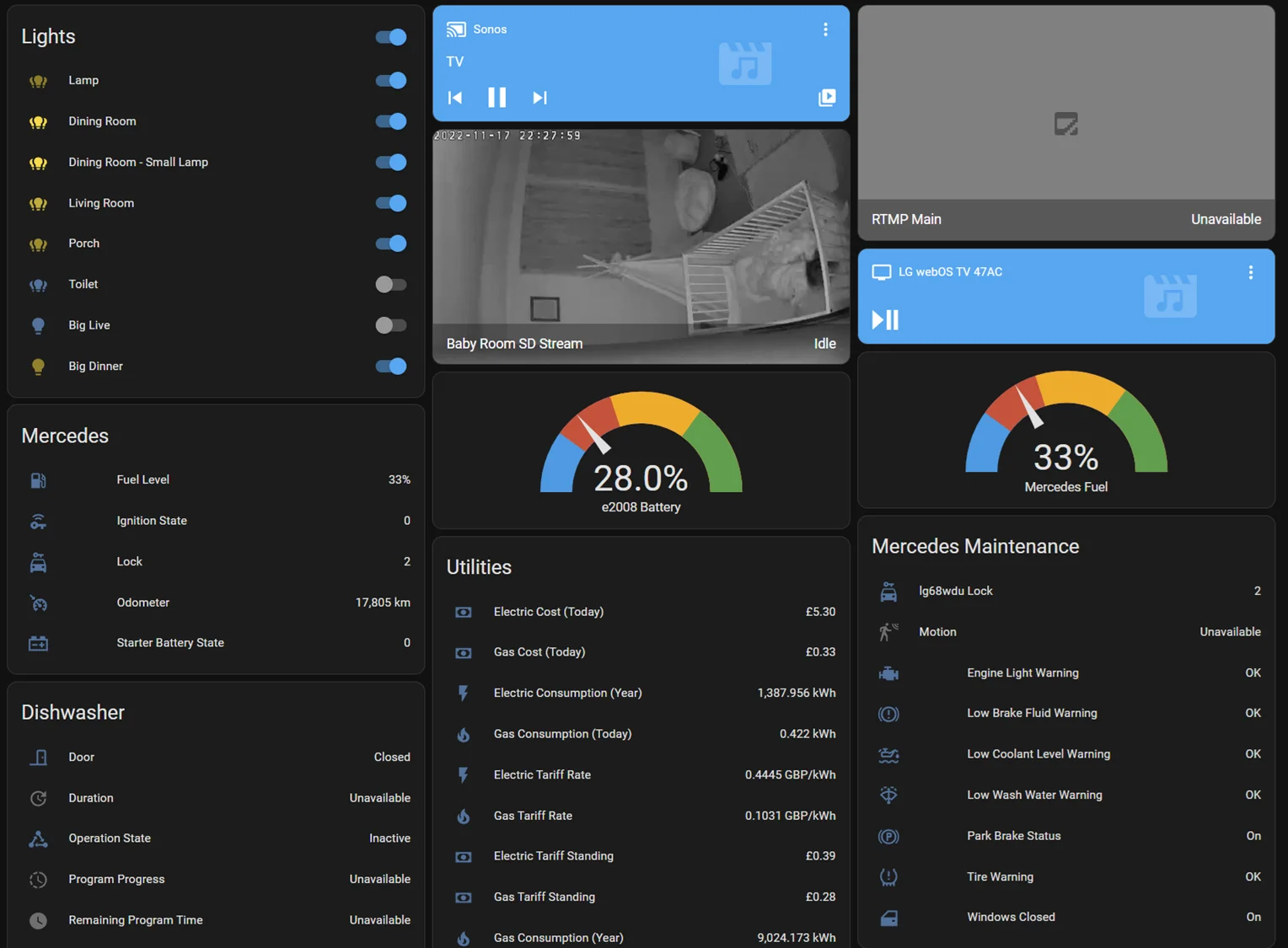The width and height of the screenshot is (1288, 948).
Task: Toggle the Big Live light on
Action: (391, 325)
